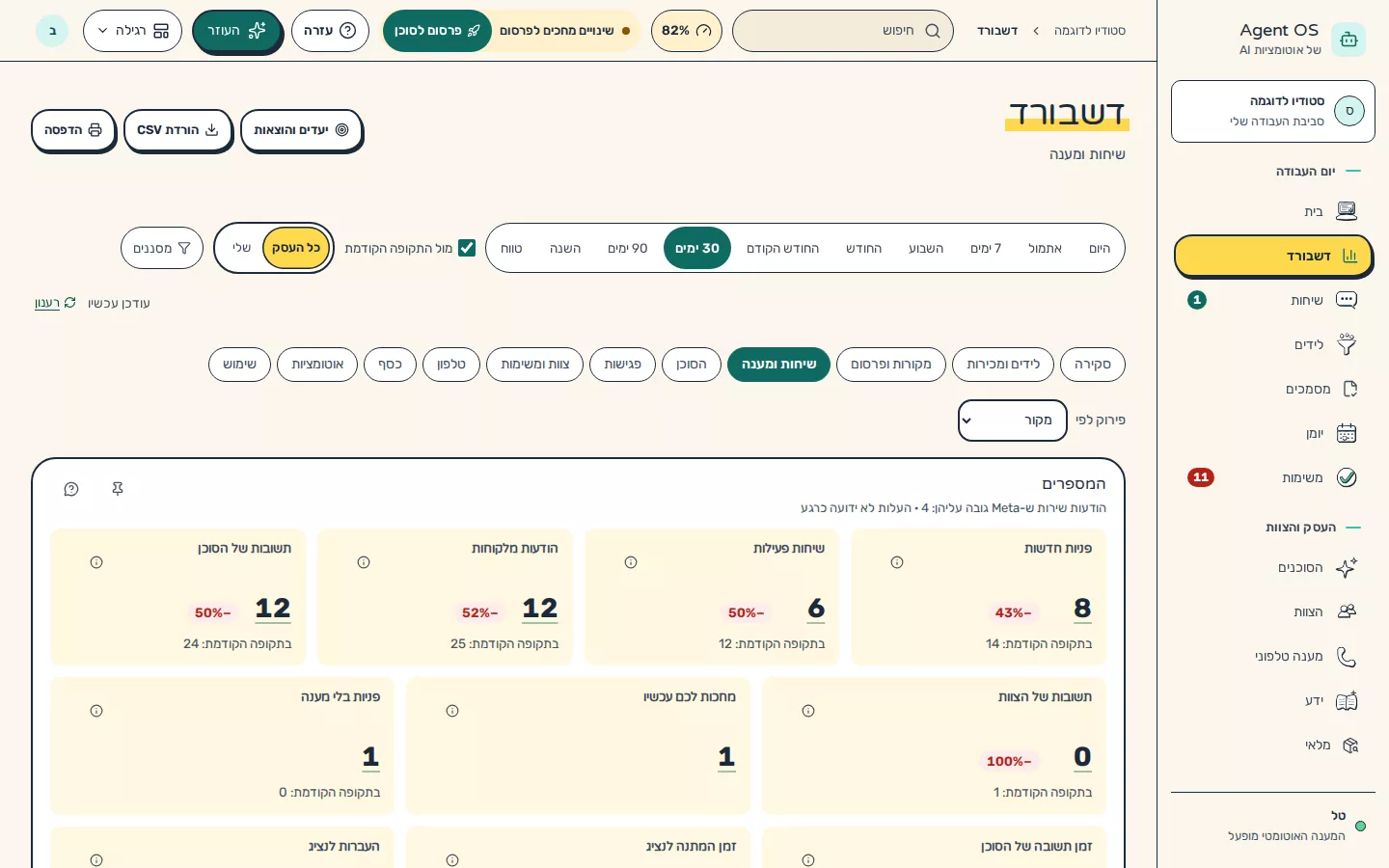1389x868 pixels.
Task: Open הצוות people icon in sidebar
Action: [x=1347, y=611]
